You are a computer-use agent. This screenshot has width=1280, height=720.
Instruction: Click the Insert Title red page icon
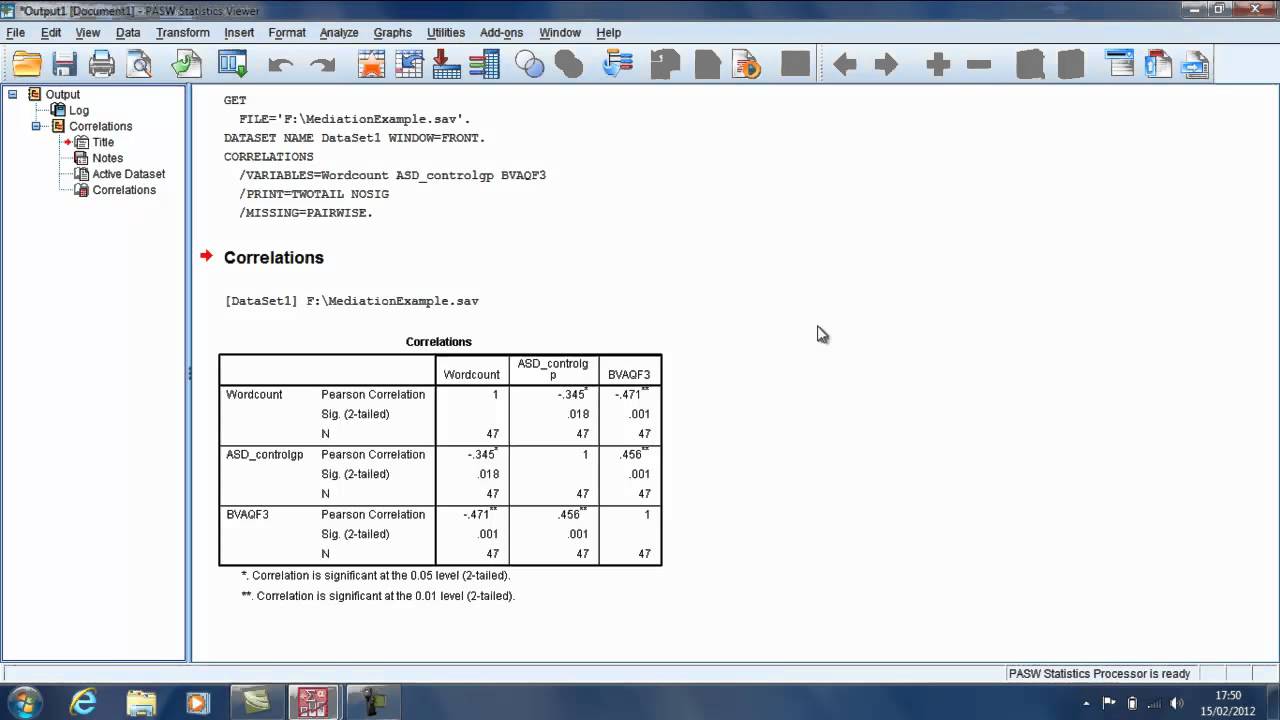click(x=1158, y=65)
